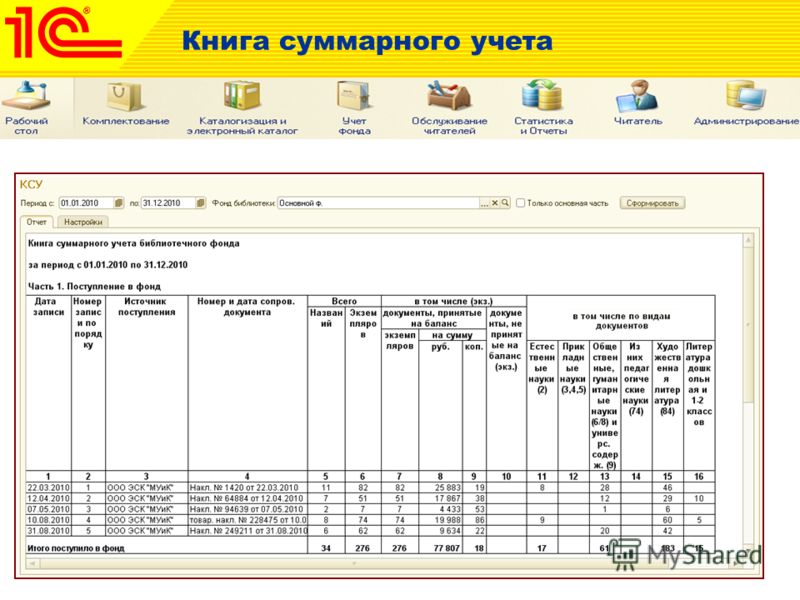800x600 pixels.
Task: Select date cell 10.08.2010
Action: (x=48, y=520)
